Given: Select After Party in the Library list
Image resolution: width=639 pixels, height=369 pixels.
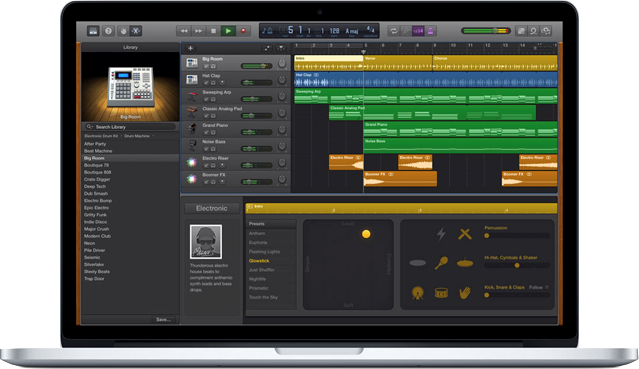Looking at the screenshot, I should 95,144.
